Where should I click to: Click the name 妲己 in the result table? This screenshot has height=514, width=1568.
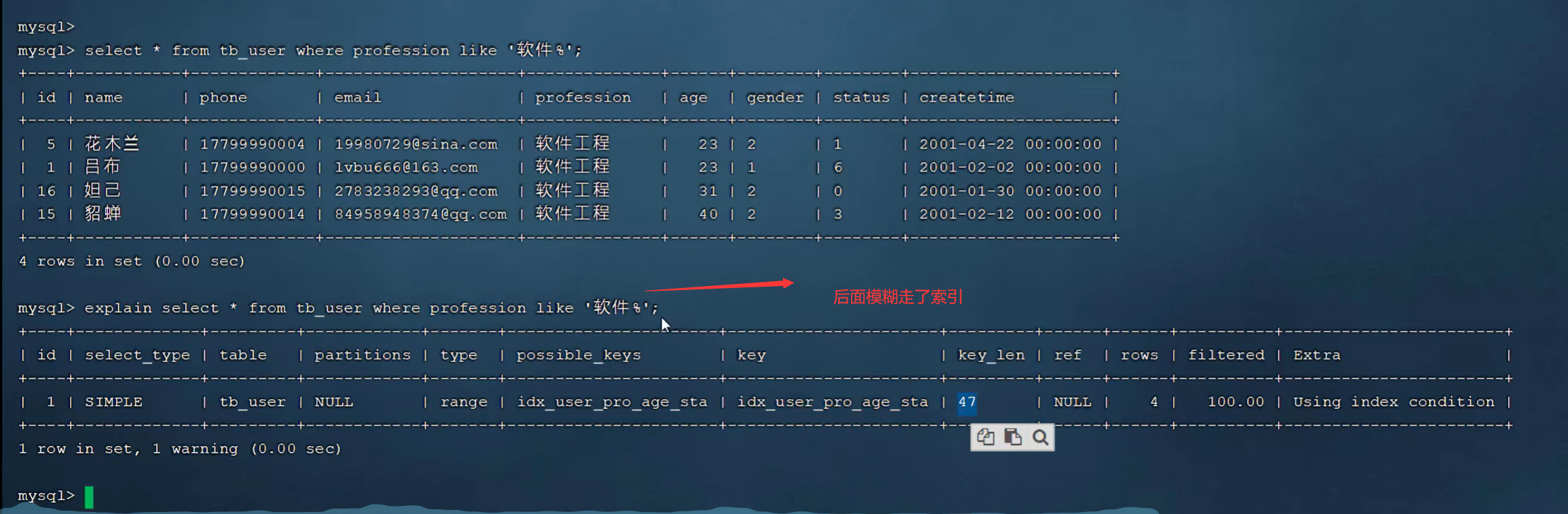coord(103,191)
